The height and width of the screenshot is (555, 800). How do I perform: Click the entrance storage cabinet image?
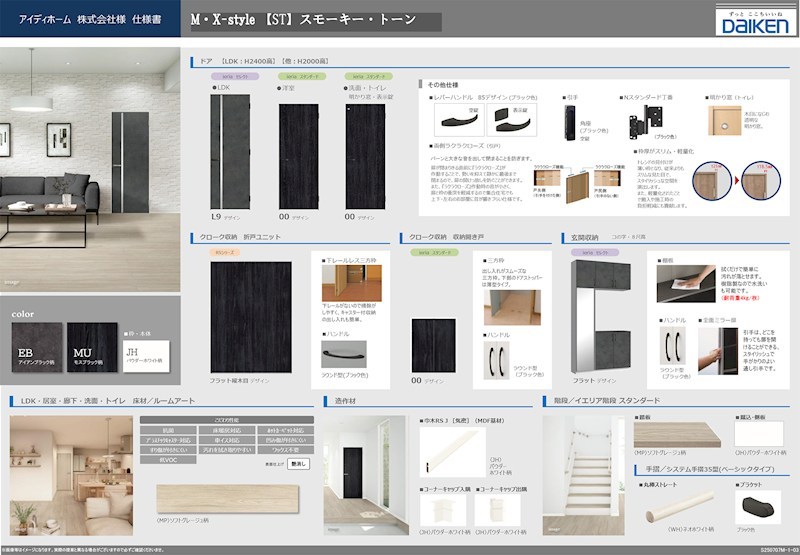[x=601, y=316]
